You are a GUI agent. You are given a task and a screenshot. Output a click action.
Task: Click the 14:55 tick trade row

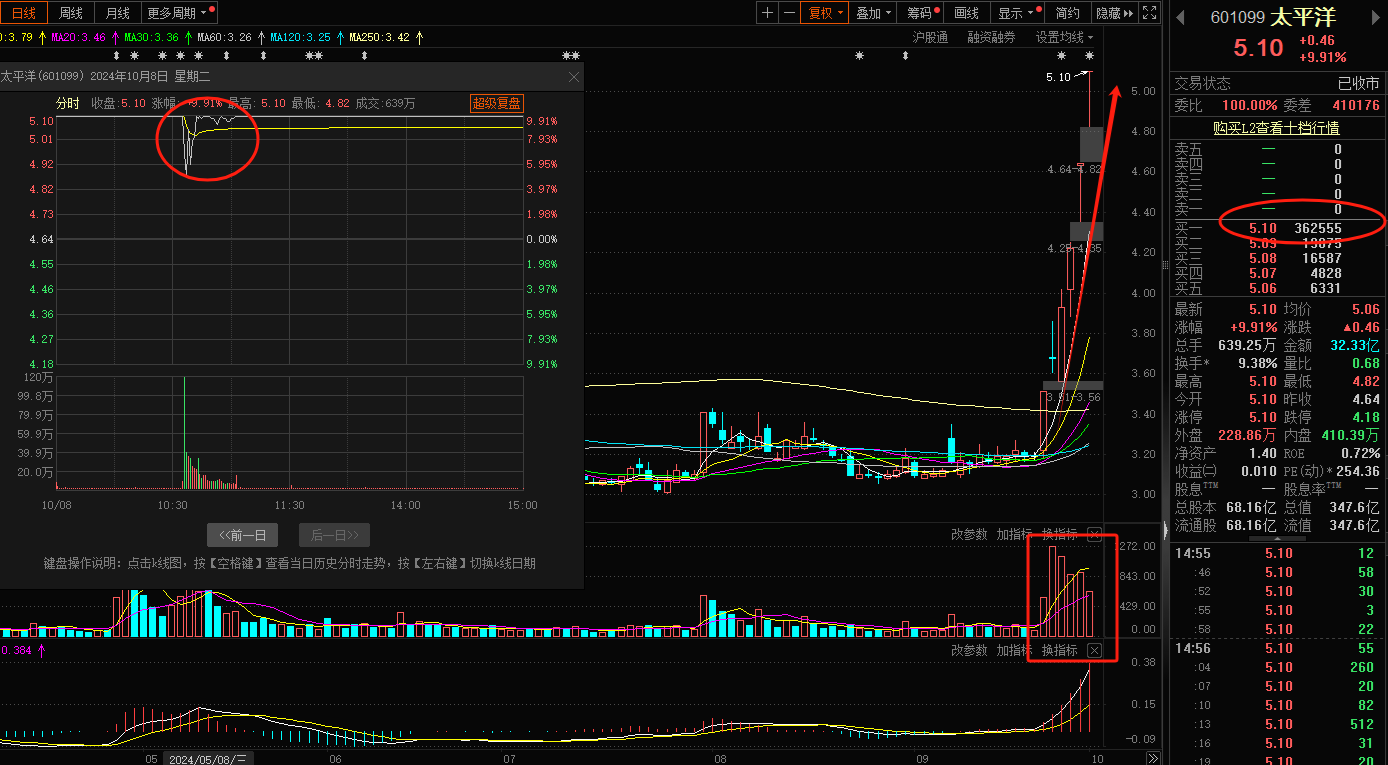(1277, 553)
